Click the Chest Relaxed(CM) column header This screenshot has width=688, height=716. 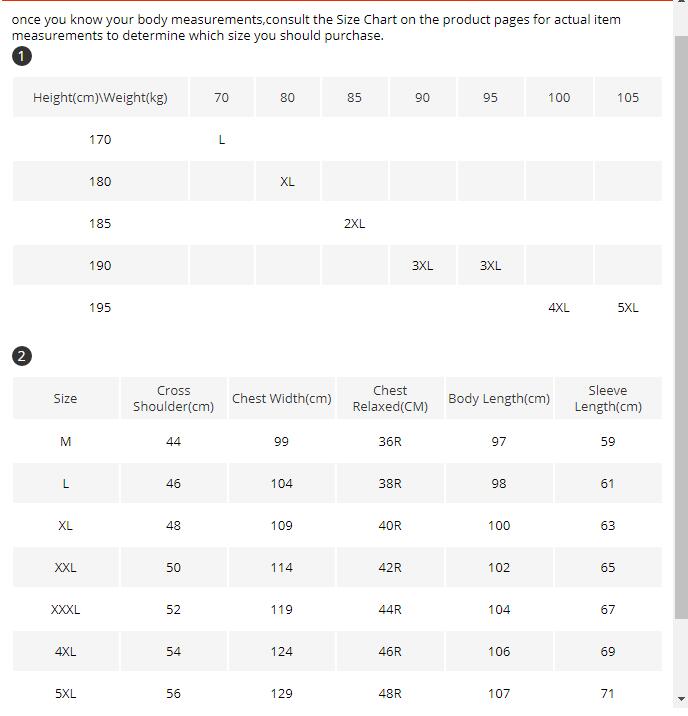(390, 398)
